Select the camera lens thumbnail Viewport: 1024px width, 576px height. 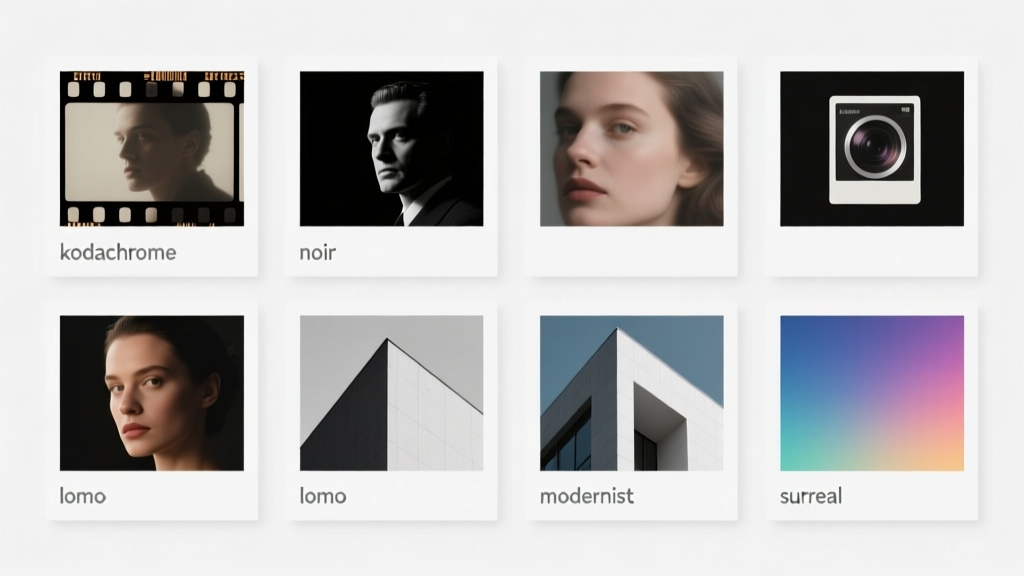click(872, 149)
